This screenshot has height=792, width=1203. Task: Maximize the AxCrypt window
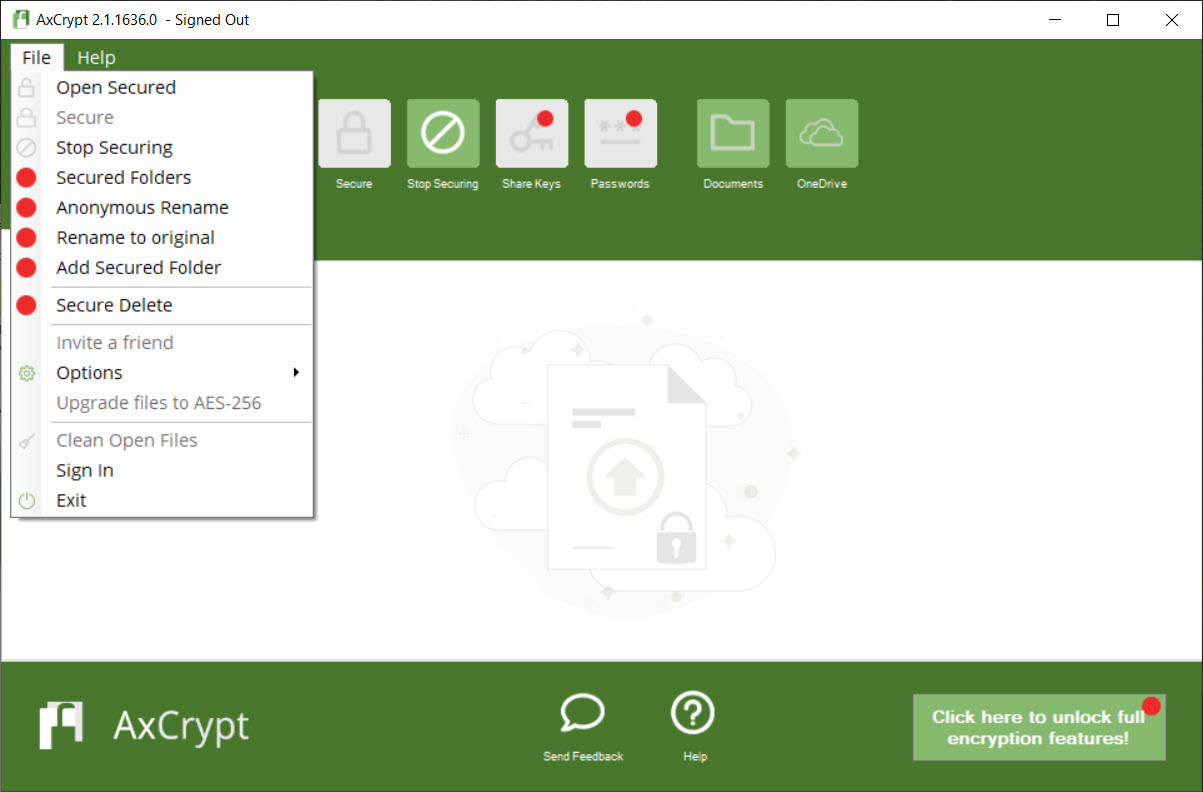(1113, 20)
